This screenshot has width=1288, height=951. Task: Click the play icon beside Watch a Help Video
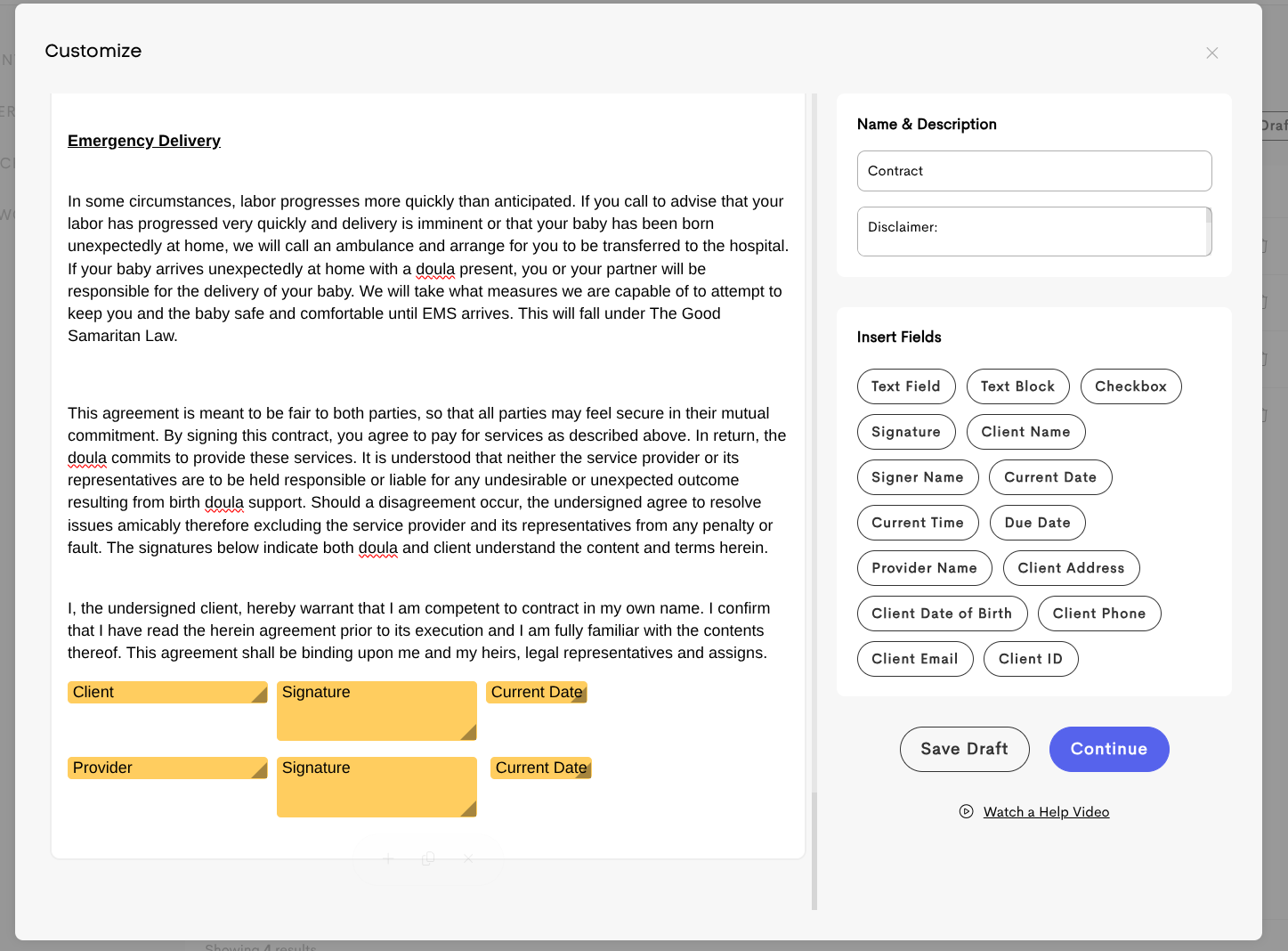[x=966, y=811]
